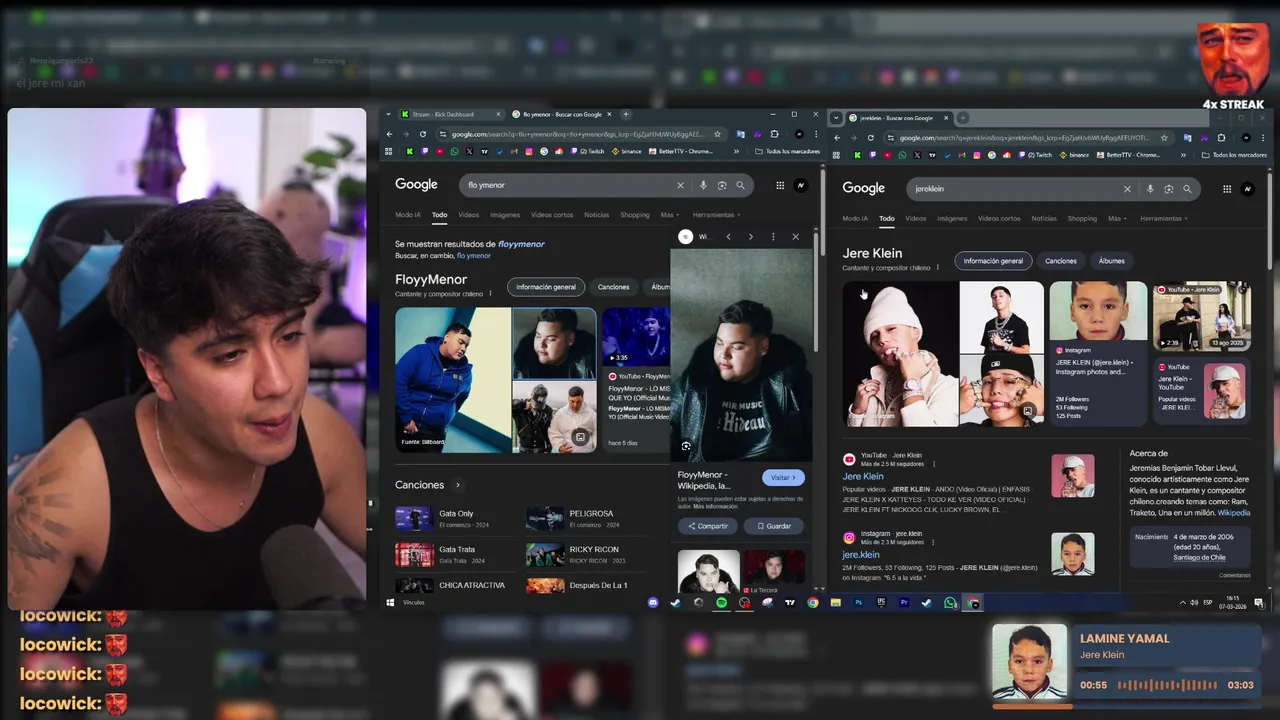Image resolution: width=1280 pixels, height=720 pixels.
Task: Open more options in image preview panel
Action: click(x=773, y=237)
